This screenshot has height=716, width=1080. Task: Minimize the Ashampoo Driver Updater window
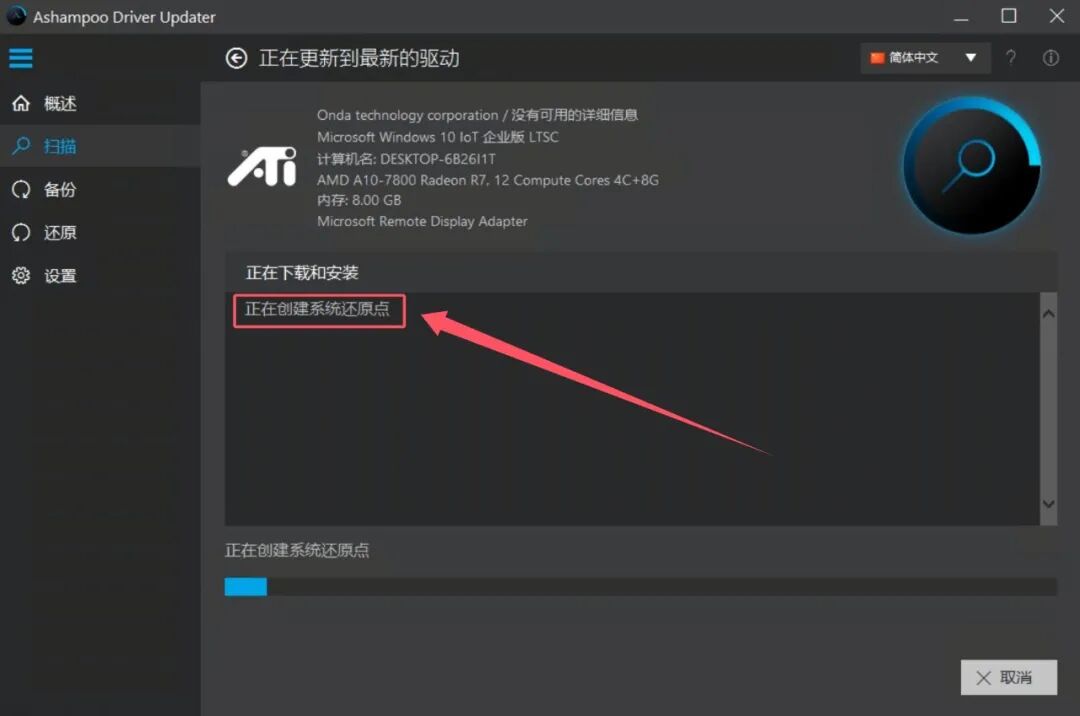[961, 17]
